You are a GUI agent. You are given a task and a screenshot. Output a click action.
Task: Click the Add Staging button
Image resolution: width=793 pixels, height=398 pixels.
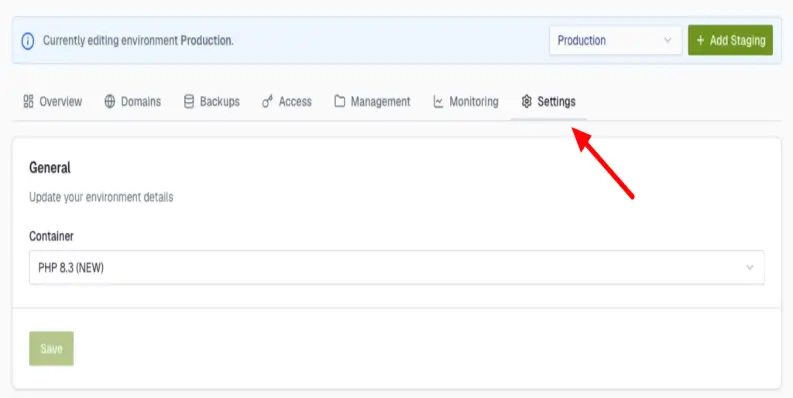pyautogui.click(x=730, y=40)
